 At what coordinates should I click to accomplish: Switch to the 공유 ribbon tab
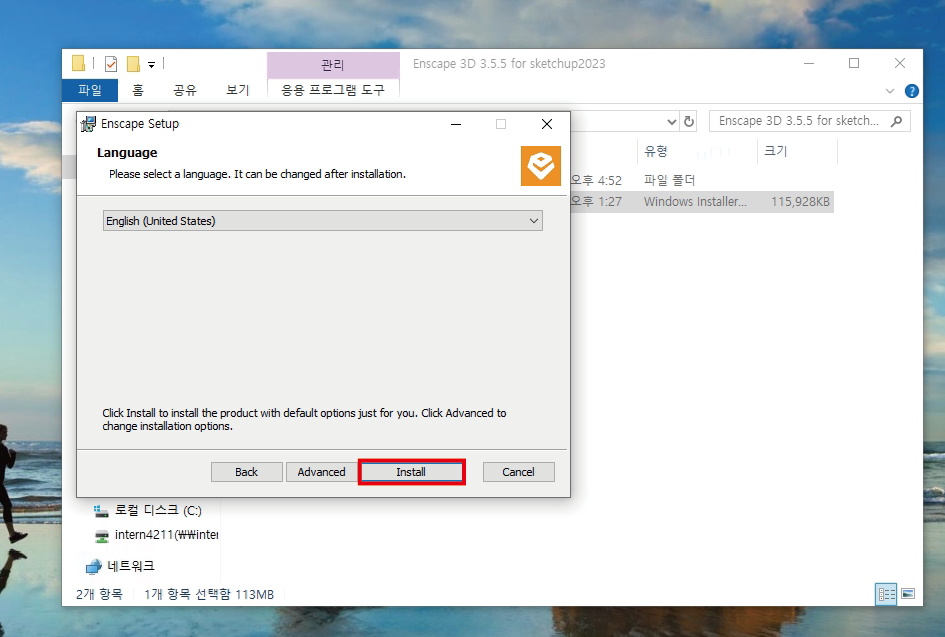pyautogui.click(x=185, y=90)
